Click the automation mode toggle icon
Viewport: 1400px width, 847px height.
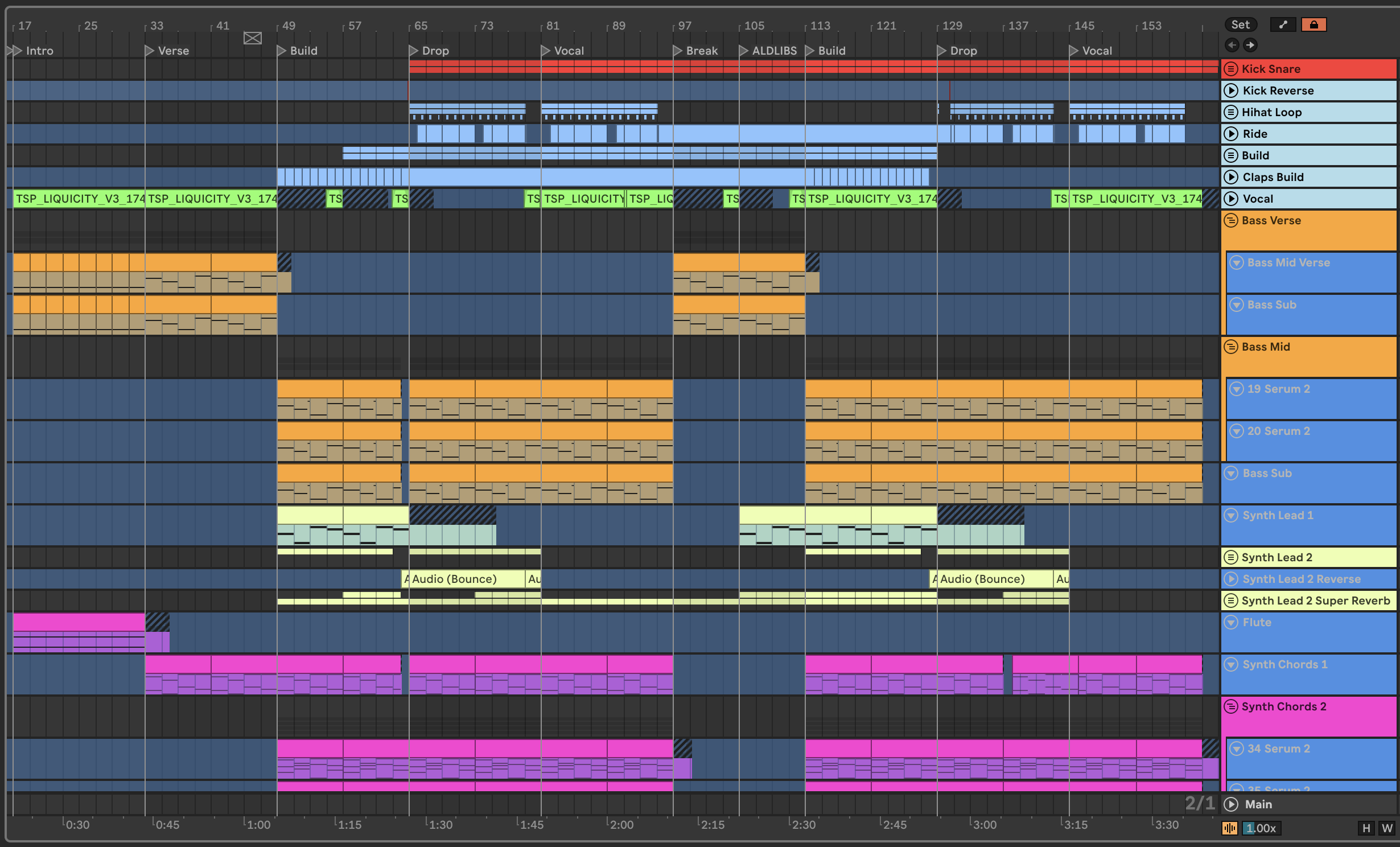coord(1283,24)
